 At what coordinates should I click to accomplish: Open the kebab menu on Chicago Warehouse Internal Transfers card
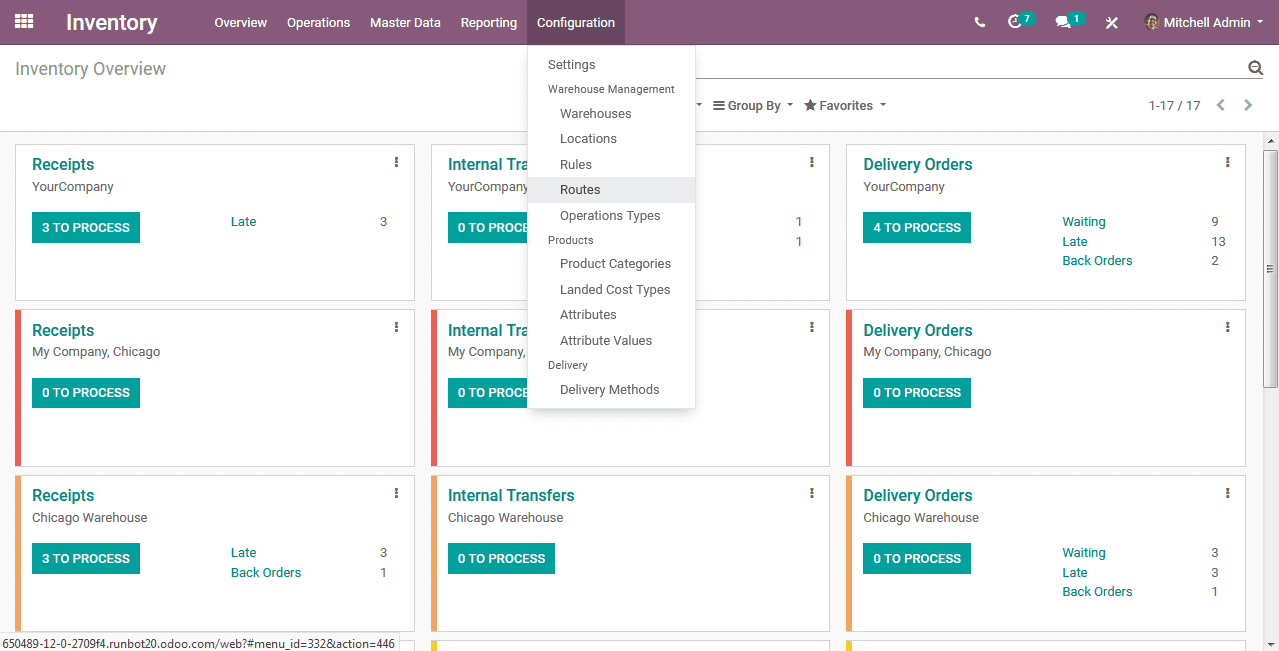(x=812, y=493)
